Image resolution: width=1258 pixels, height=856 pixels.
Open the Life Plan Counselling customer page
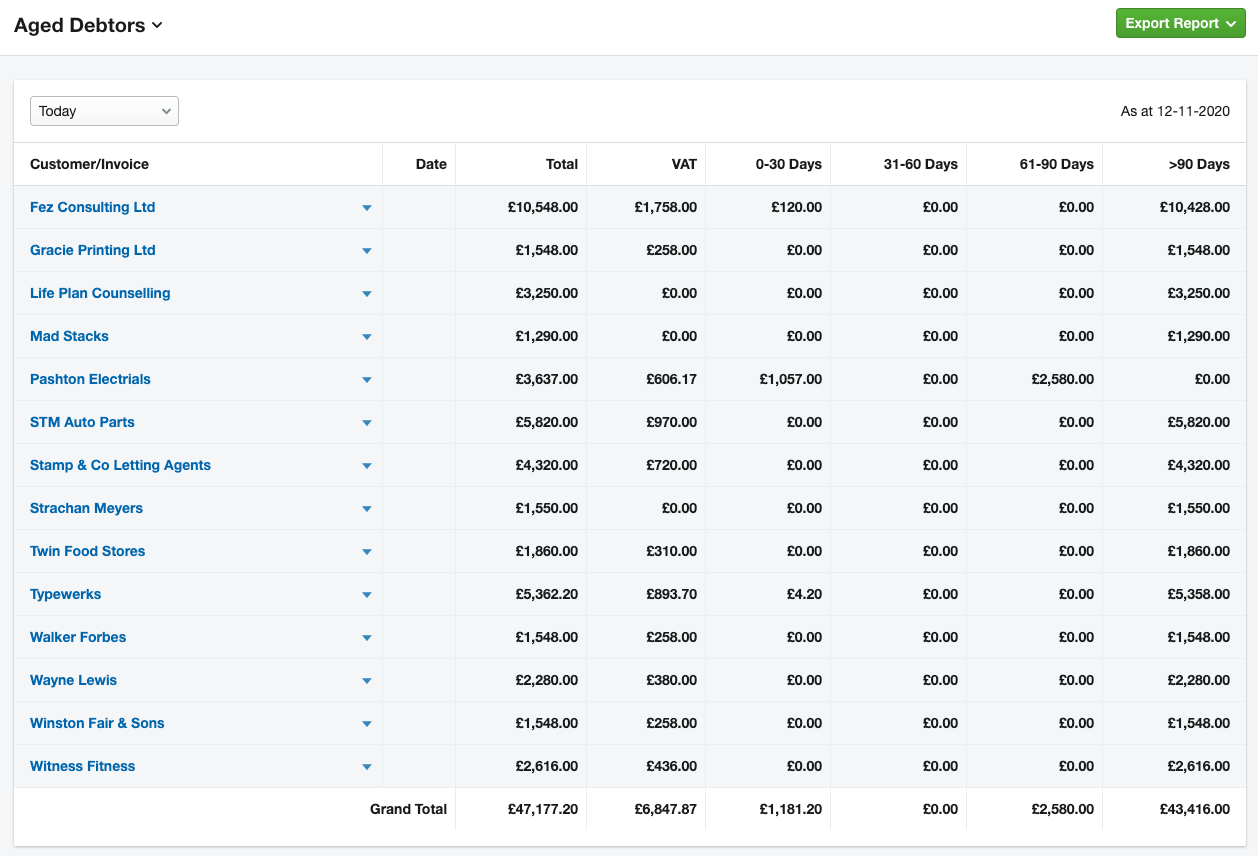[x=100, y=293]
